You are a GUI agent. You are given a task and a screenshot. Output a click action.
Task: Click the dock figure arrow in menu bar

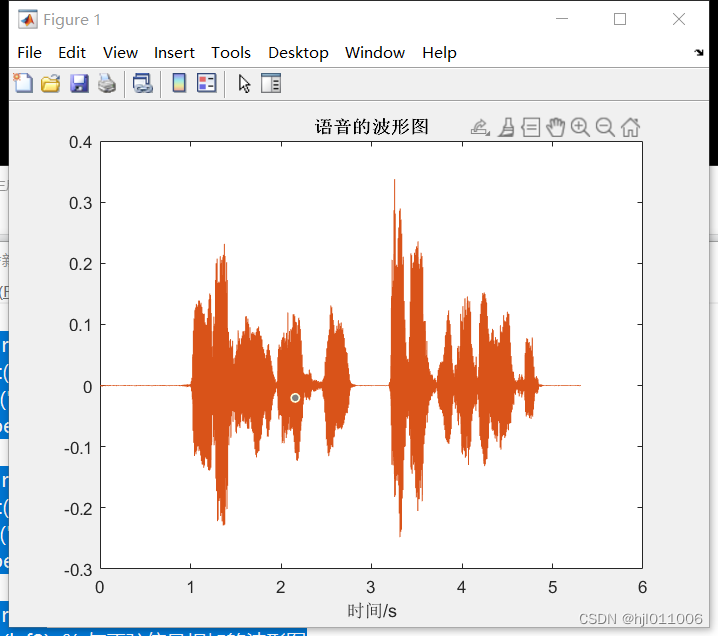(x=699, y=53)
